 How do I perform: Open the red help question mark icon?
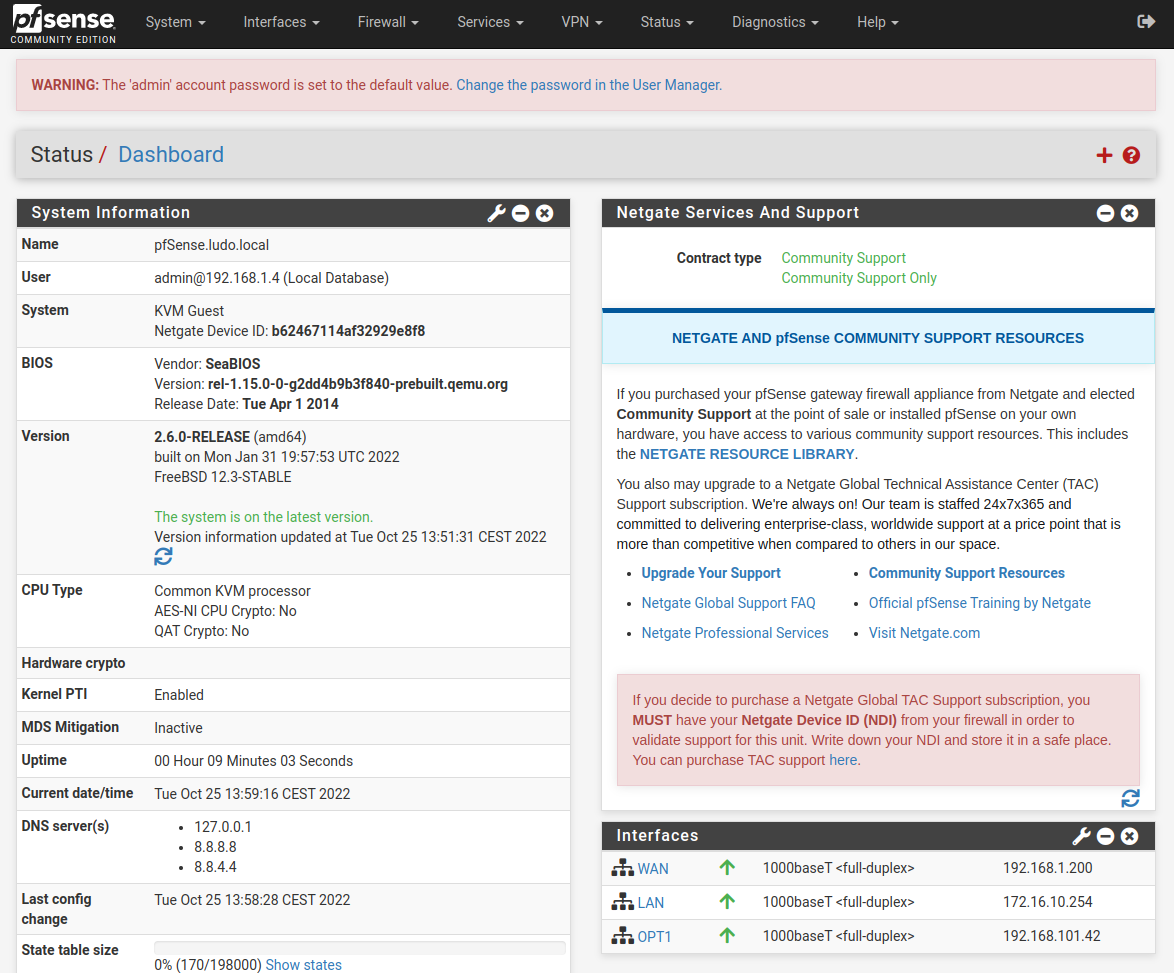1131,155
